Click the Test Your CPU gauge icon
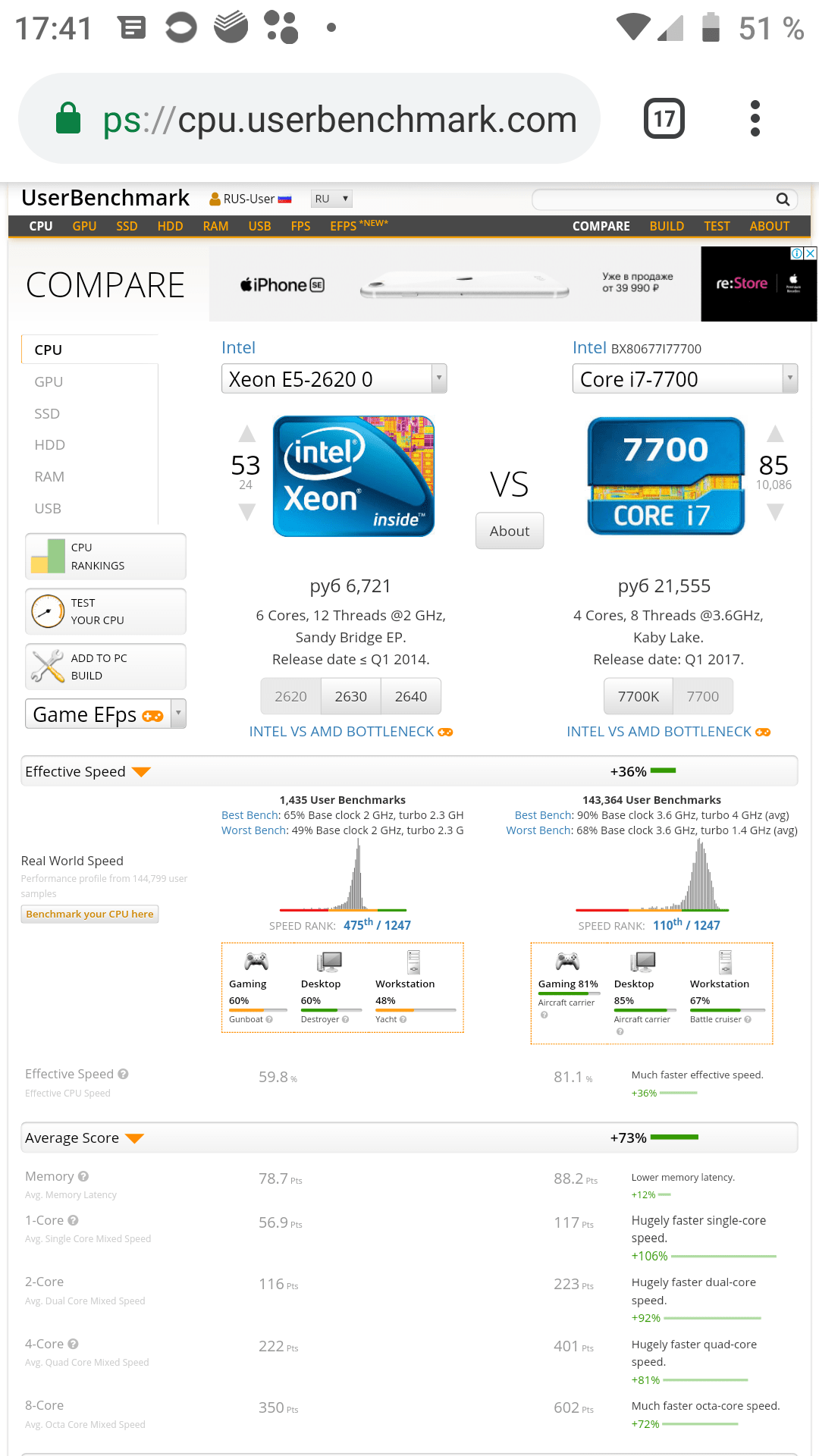 [48, 611]
